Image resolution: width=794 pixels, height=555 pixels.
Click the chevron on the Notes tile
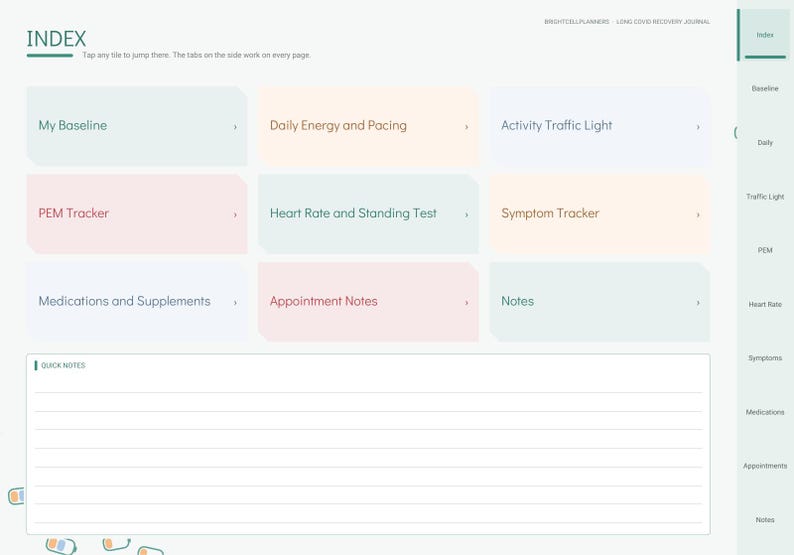tap(698, 303)
